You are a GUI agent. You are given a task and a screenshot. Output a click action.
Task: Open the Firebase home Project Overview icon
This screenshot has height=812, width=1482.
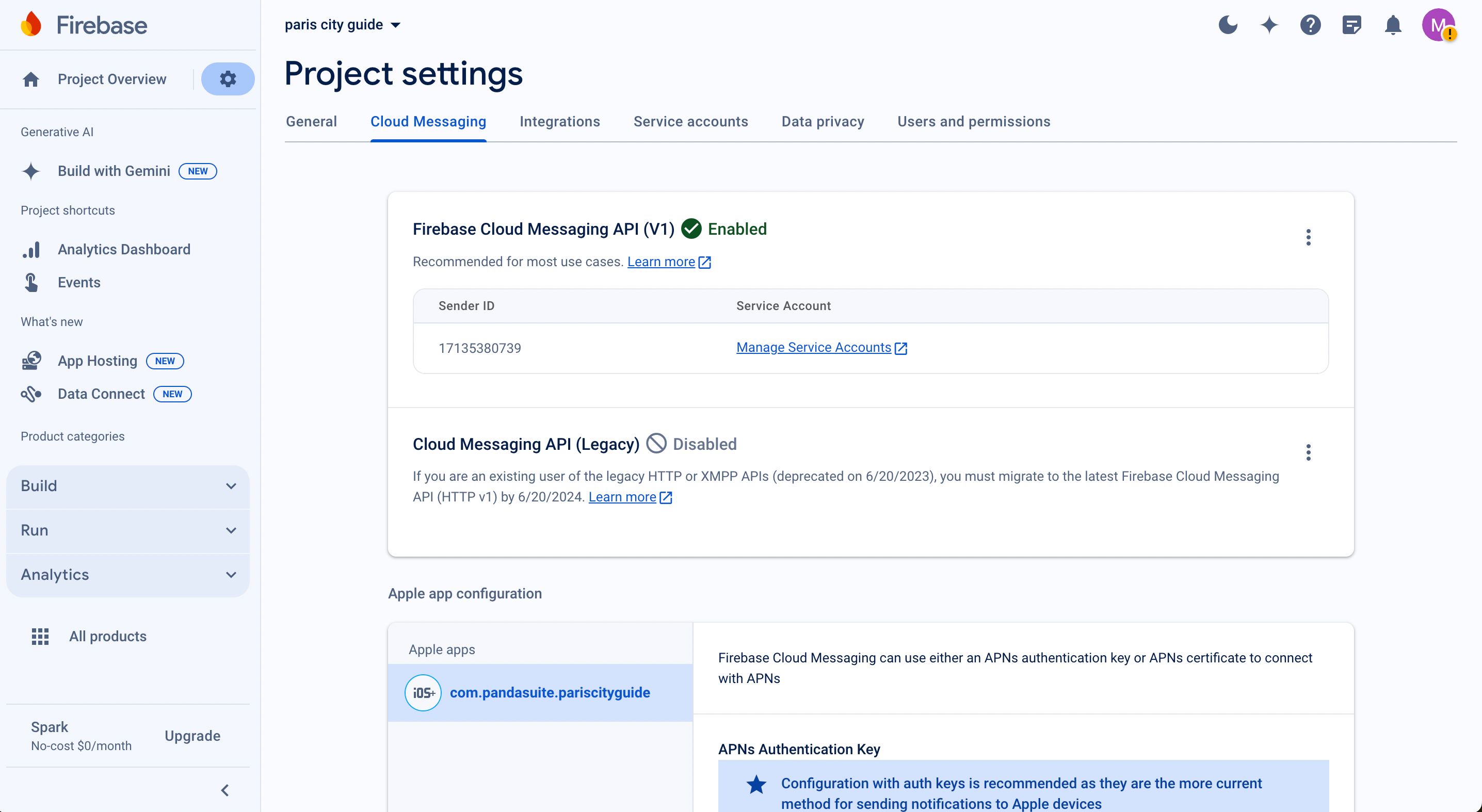pyautogui.click(x=30, y=79)
